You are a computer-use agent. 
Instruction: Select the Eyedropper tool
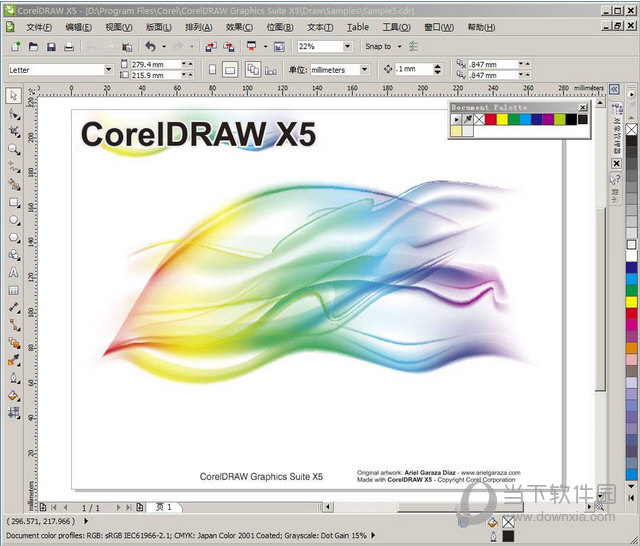coord(14,360)
